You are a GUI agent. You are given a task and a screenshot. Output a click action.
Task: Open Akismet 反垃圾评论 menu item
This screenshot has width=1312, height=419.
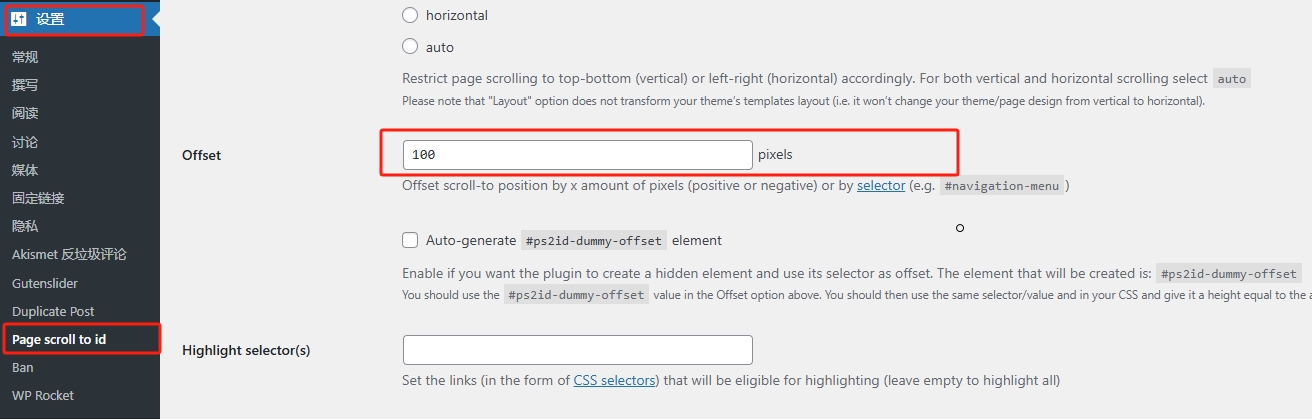click(69, 254)
